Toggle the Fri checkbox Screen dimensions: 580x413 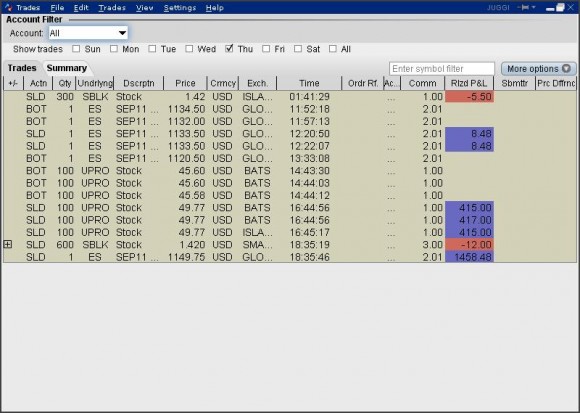266,49
